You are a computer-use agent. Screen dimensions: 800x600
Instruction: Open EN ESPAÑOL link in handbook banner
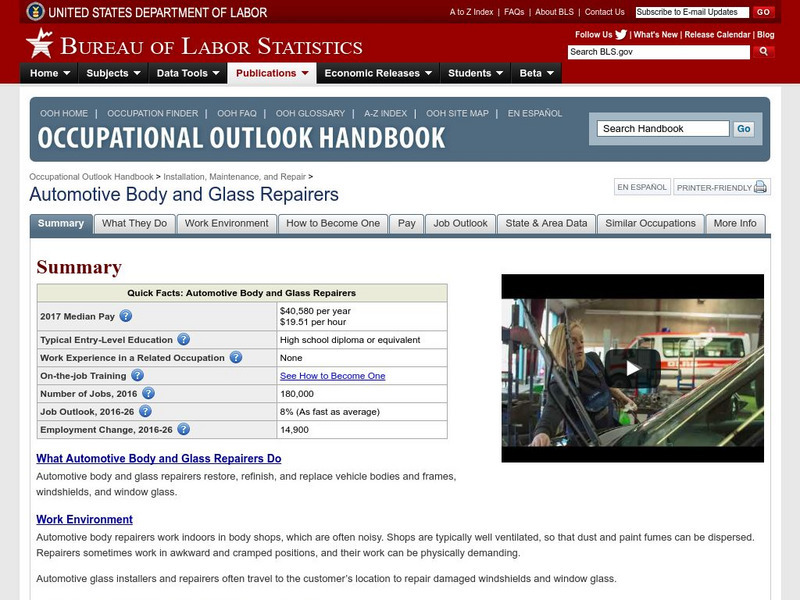point(535,113)
